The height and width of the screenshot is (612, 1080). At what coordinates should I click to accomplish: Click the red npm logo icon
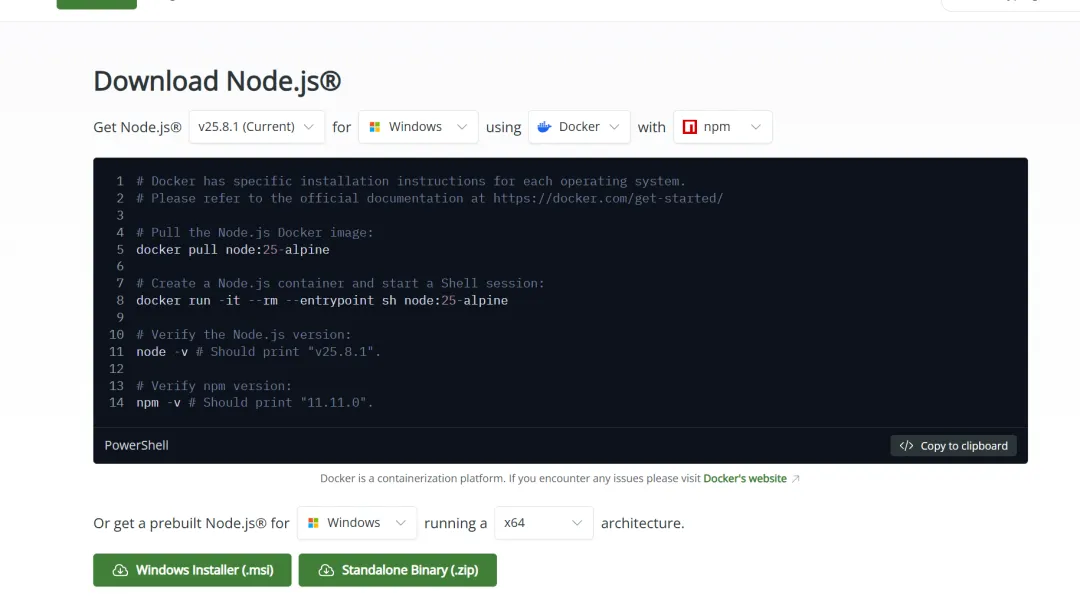point(689,127)
